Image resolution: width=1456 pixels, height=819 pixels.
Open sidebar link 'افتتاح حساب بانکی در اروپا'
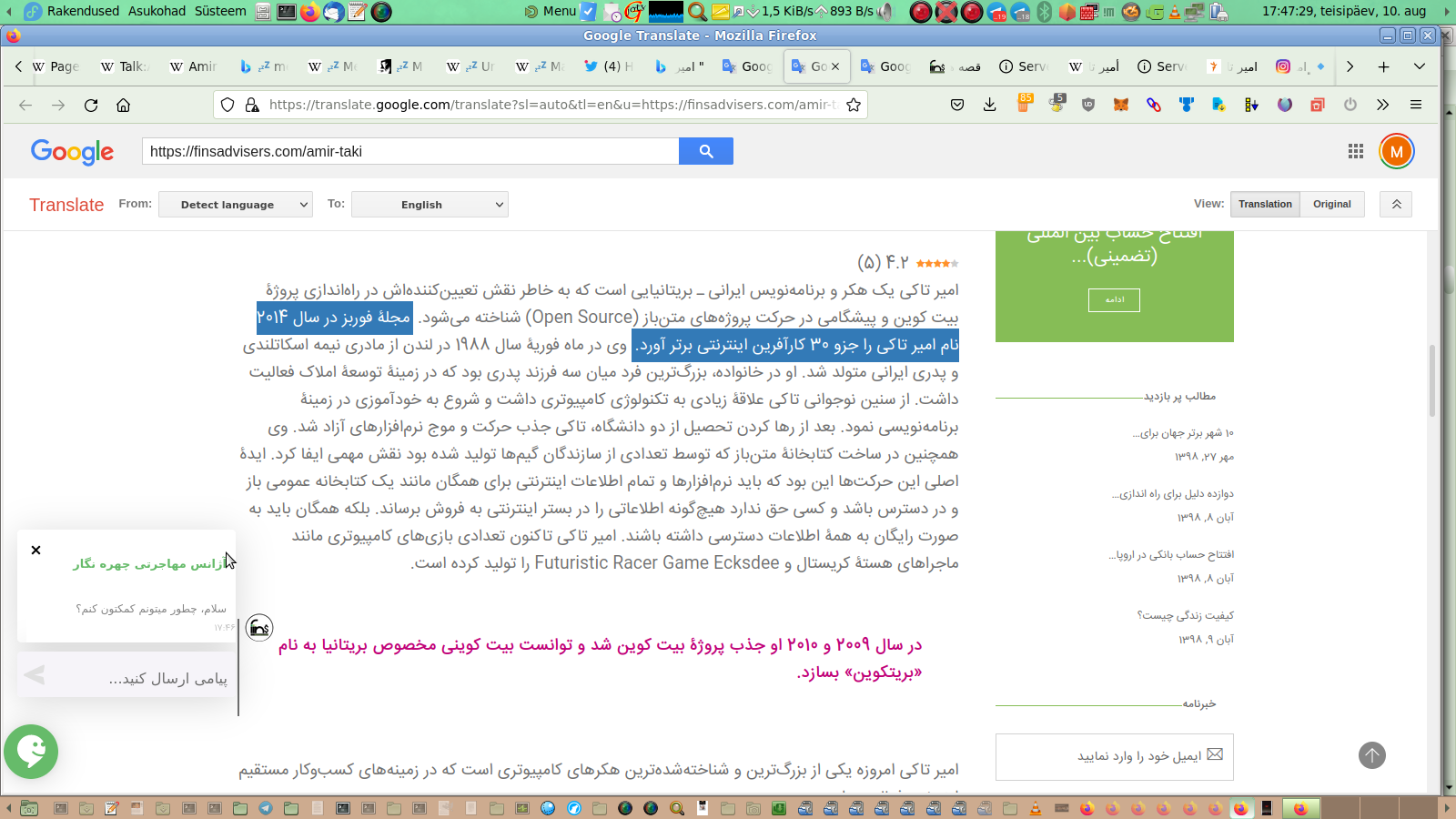(1171, 555)
